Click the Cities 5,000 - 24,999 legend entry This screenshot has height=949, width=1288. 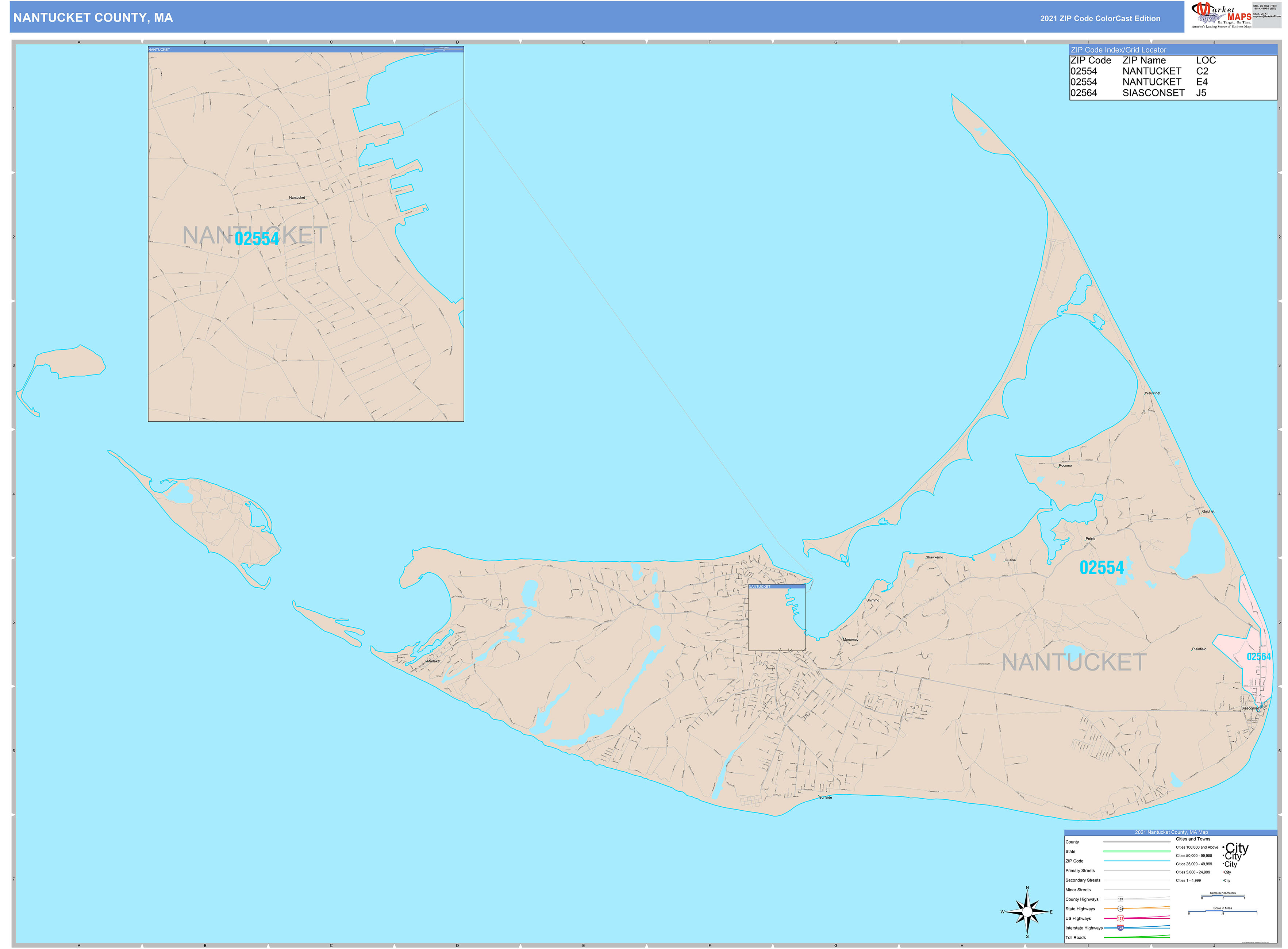[1193, 872]
